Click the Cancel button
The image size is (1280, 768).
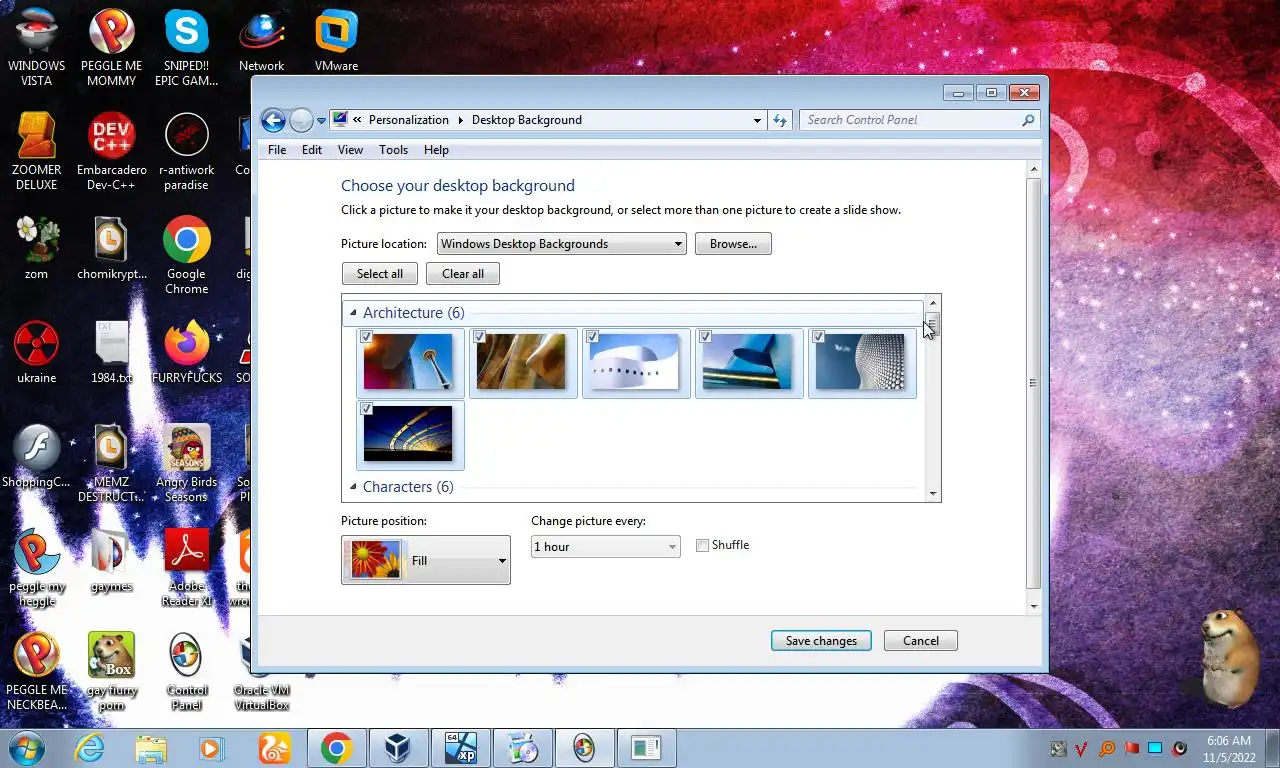921,641
